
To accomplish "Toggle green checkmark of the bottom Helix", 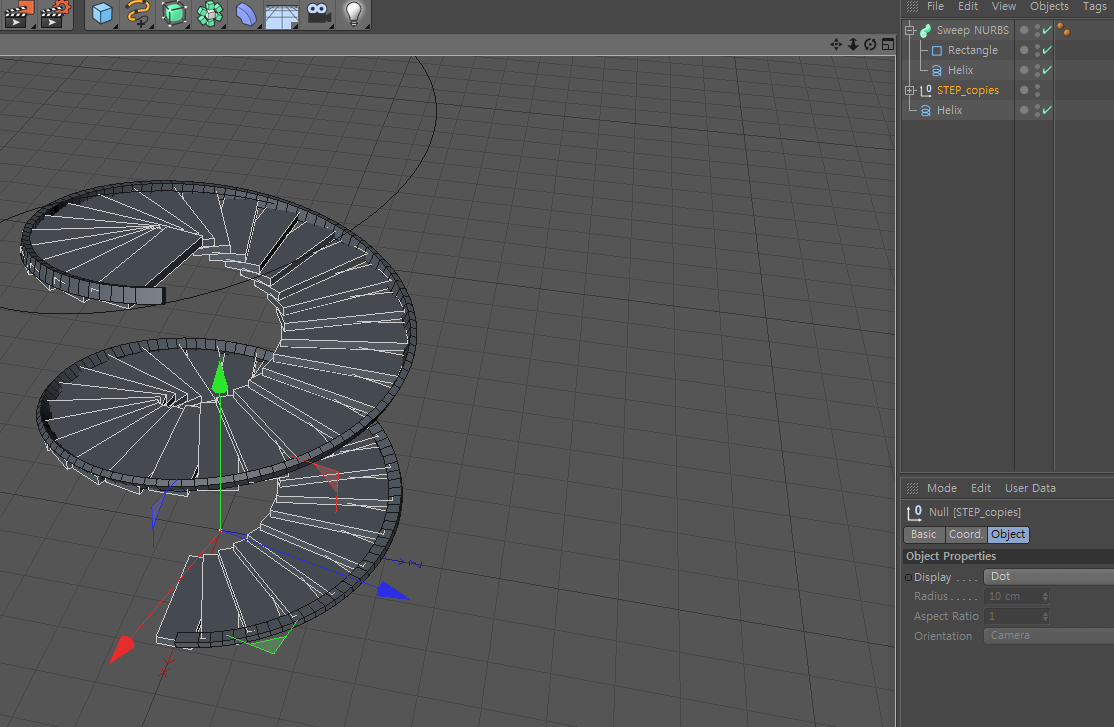I will (1047, 109).
